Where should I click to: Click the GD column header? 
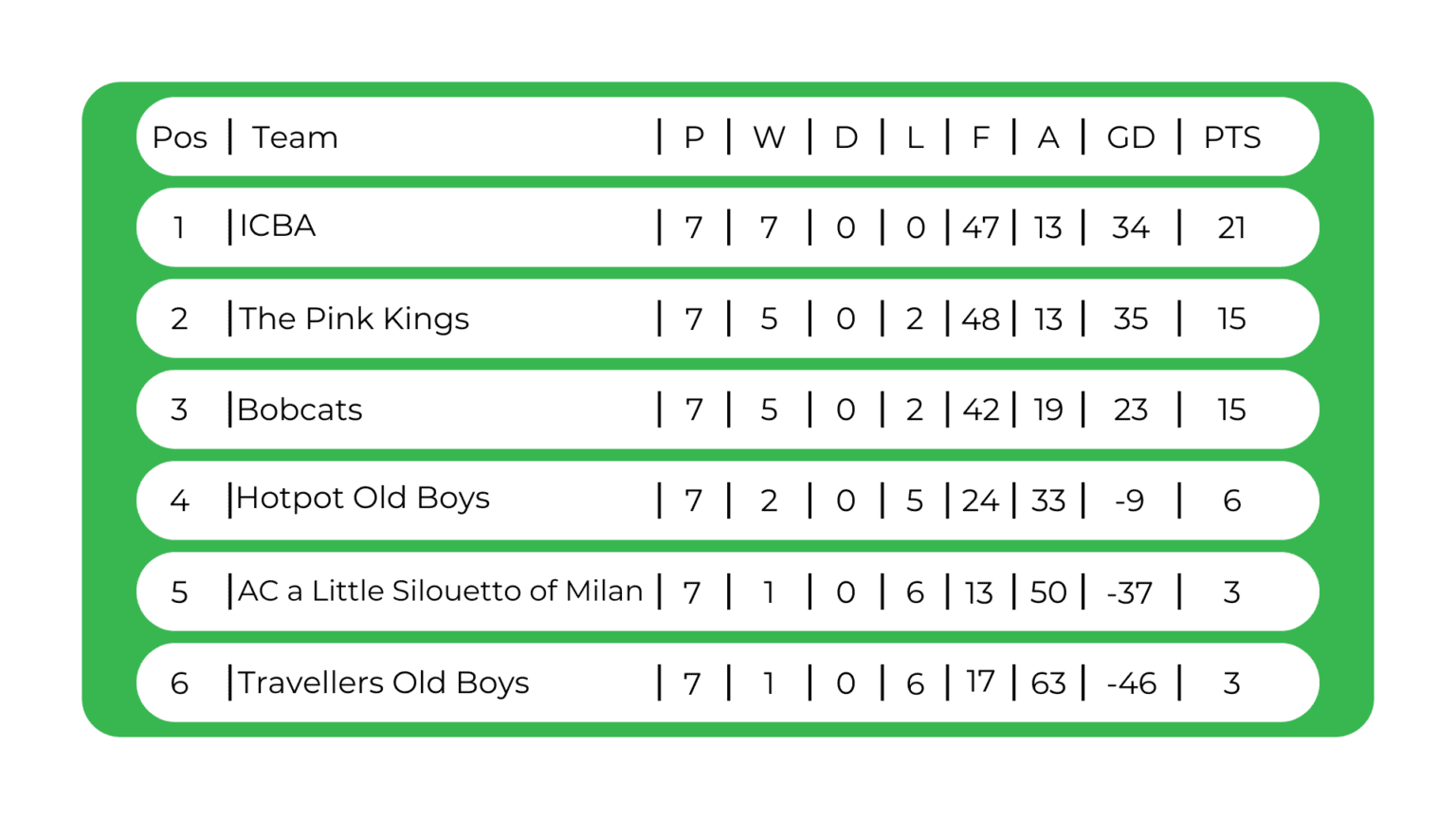(x=1131, y=137)
